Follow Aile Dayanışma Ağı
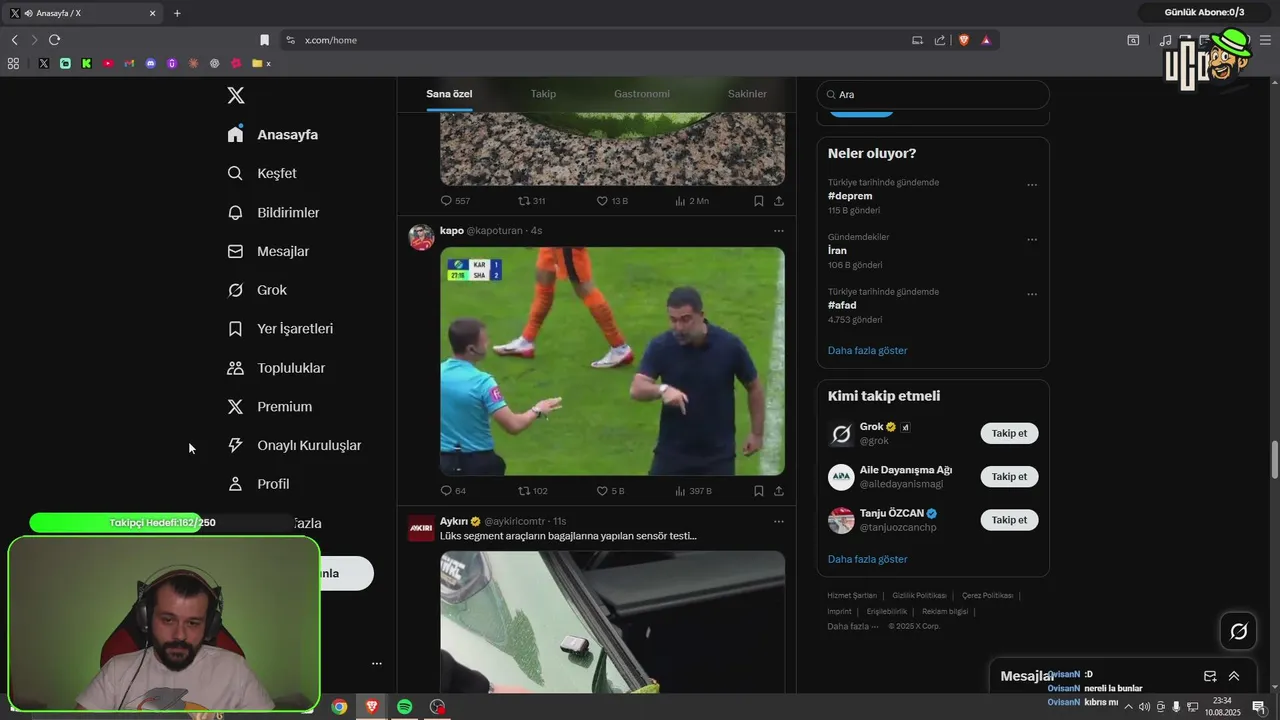 [1009, 477]
